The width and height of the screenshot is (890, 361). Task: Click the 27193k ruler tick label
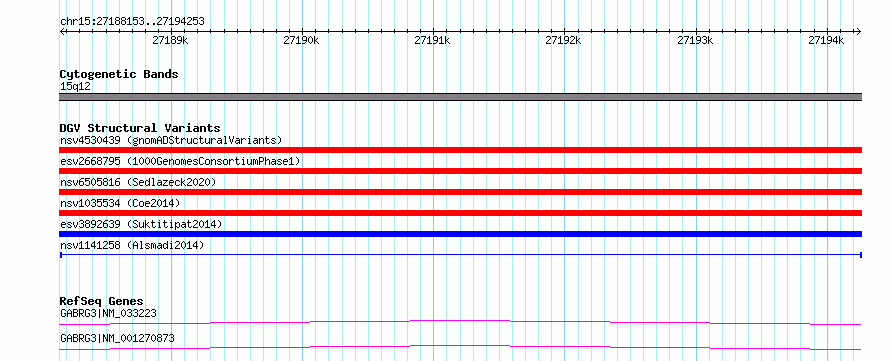[695, 40]
